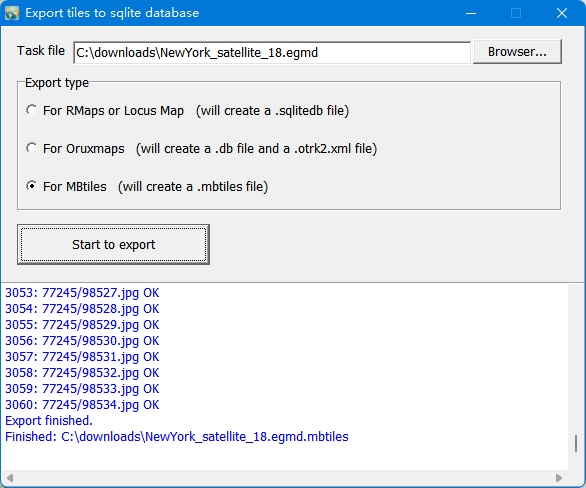This screenshot has width=586, height=488.
Task: Click the maximize button in title bar
Action: pyautogui.click(x=516, y=13)
